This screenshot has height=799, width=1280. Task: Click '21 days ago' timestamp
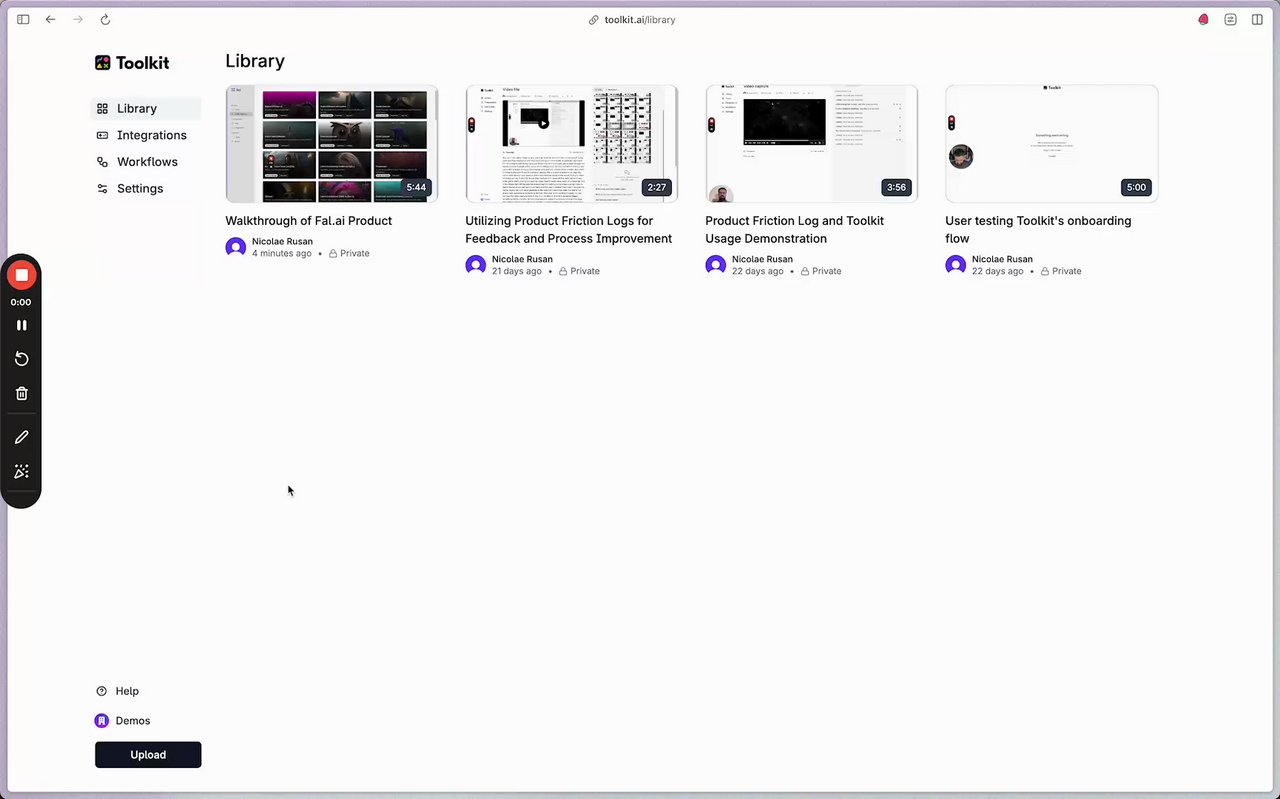[517, 271]
